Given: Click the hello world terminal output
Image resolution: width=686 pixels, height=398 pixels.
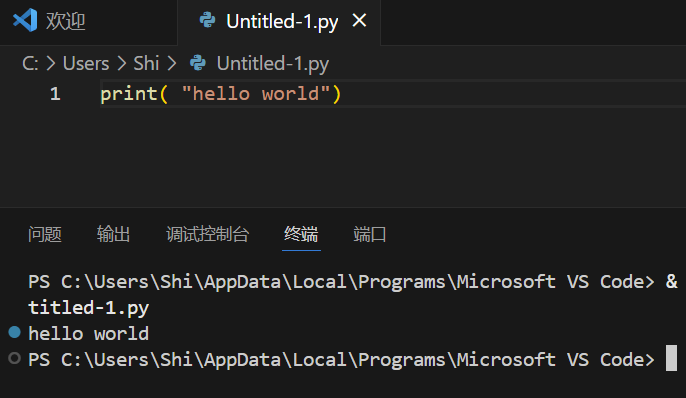Looking at the screenshot, I should click(x=88, y=334).
